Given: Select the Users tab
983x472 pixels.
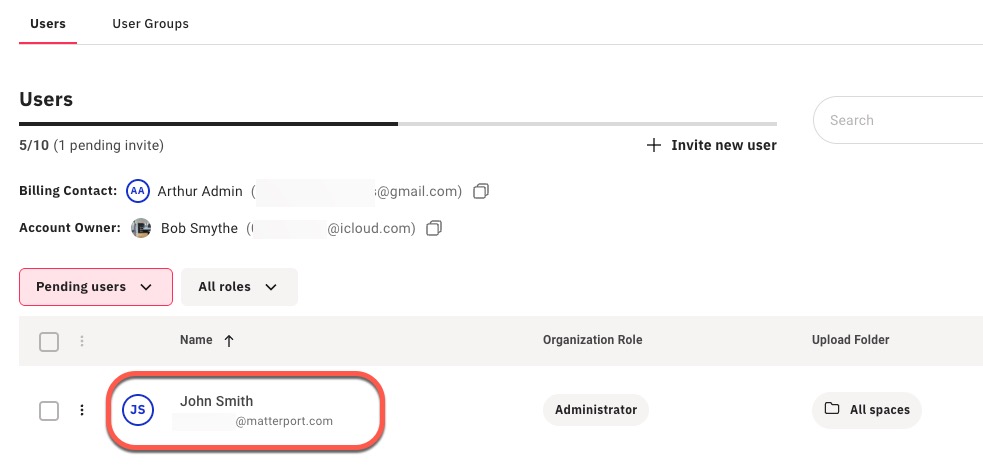Looking at the screenshot, I should pos(48,23).
